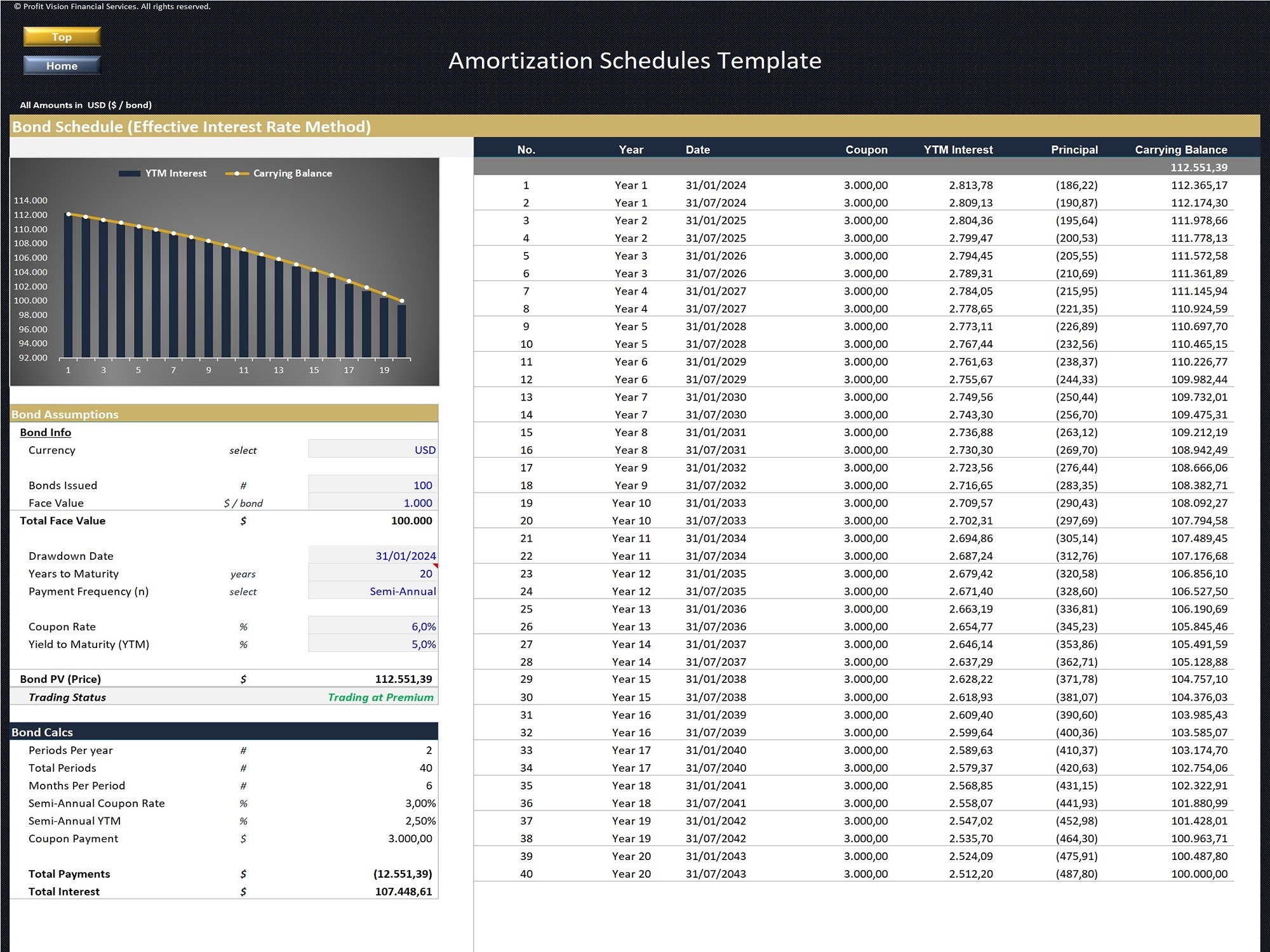
Task: Click the Coupon column header
Action: coord(867,149)
